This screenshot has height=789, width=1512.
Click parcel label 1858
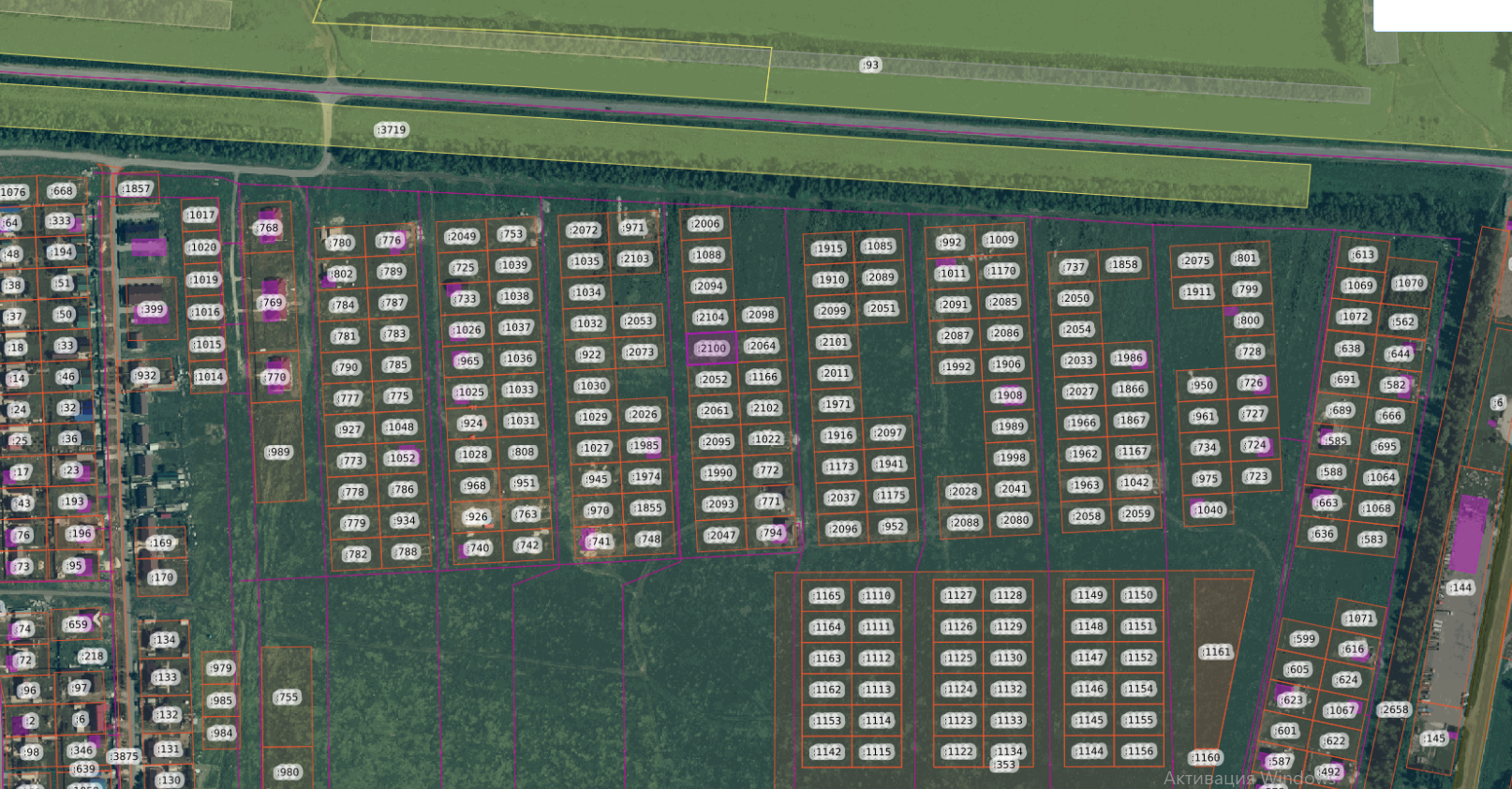1123,264
